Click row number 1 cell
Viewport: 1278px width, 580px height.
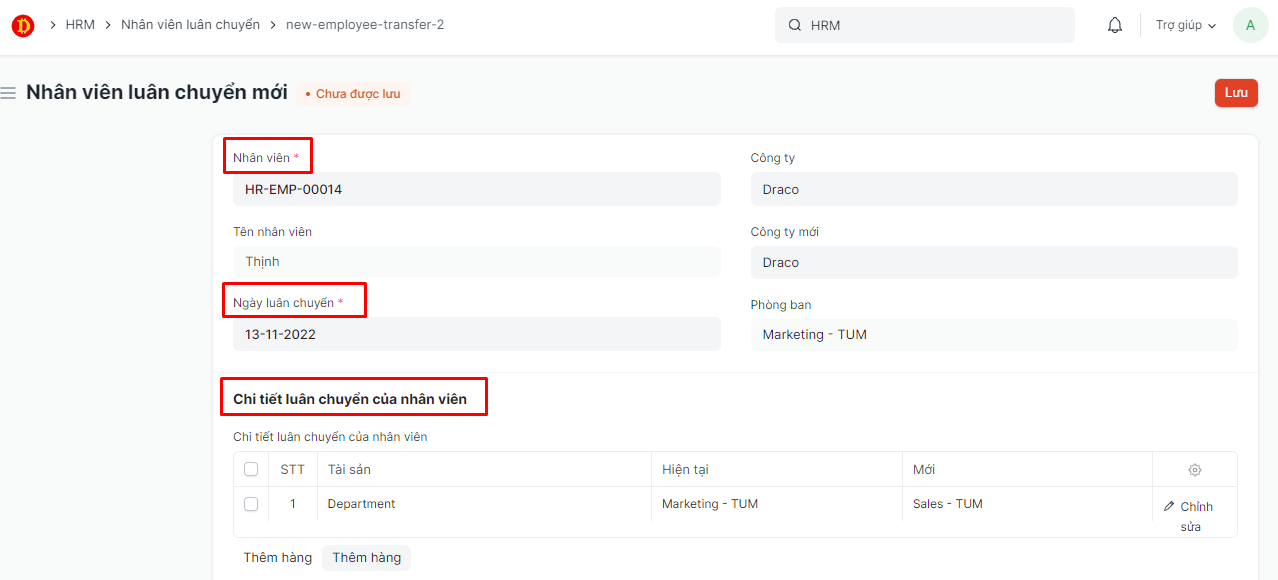pyautogui.click(x=293, y=504)
